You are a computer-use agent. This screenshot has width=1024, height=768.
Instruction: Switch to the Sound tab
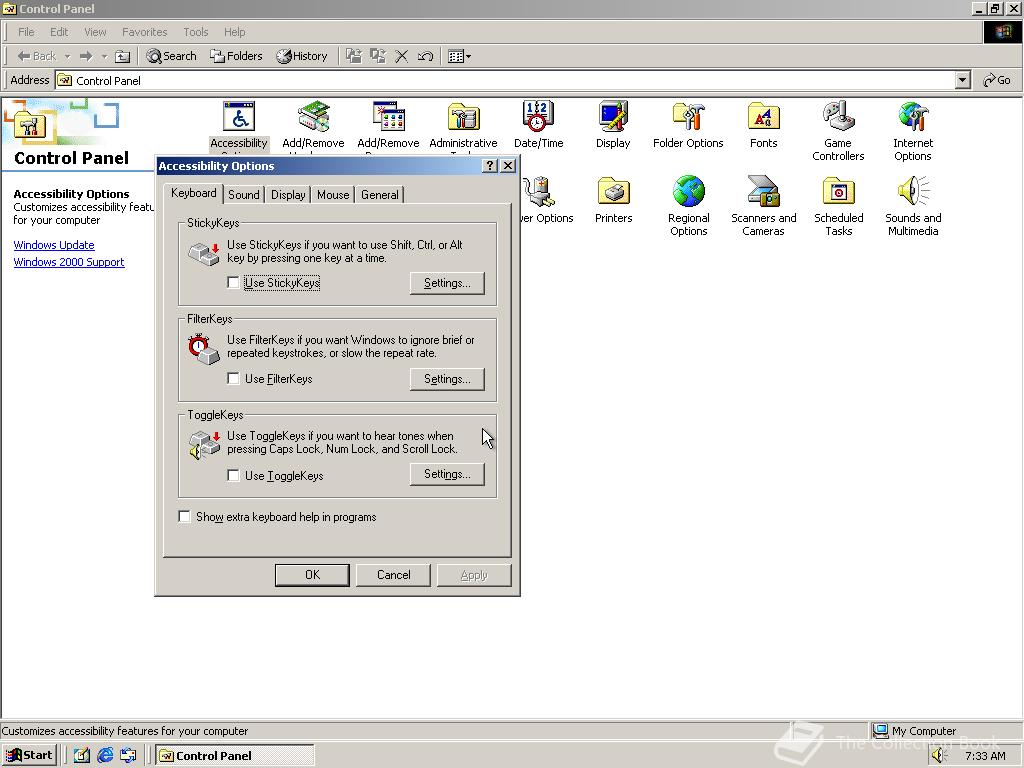click(244, 195)
